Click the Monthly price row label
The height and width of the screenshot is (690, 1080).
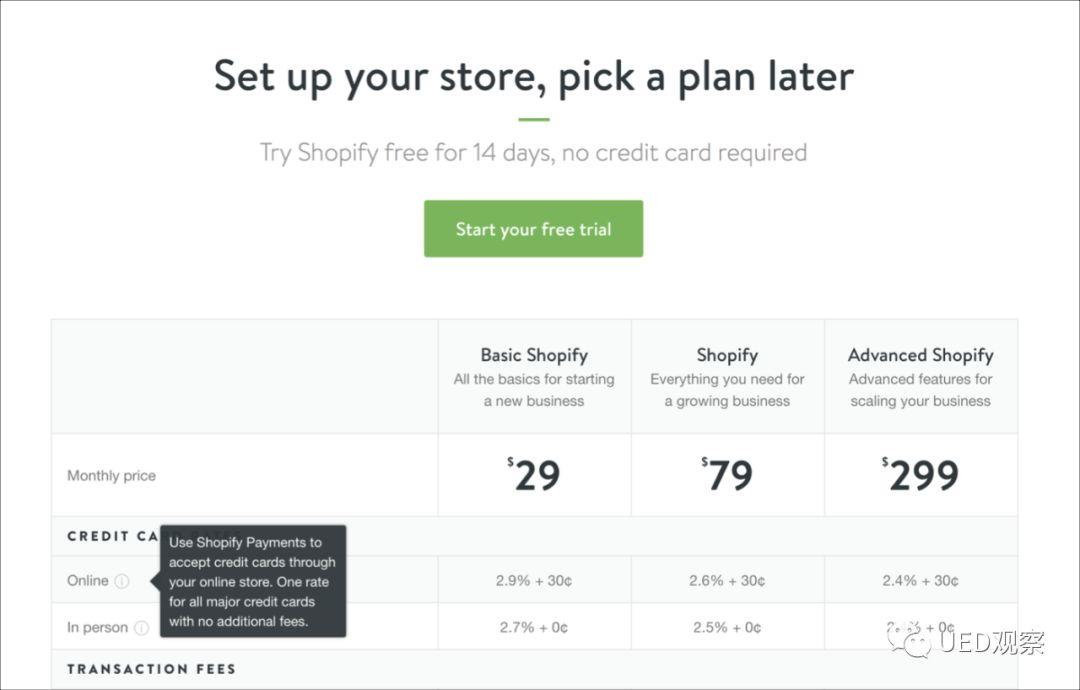point(111,476)
